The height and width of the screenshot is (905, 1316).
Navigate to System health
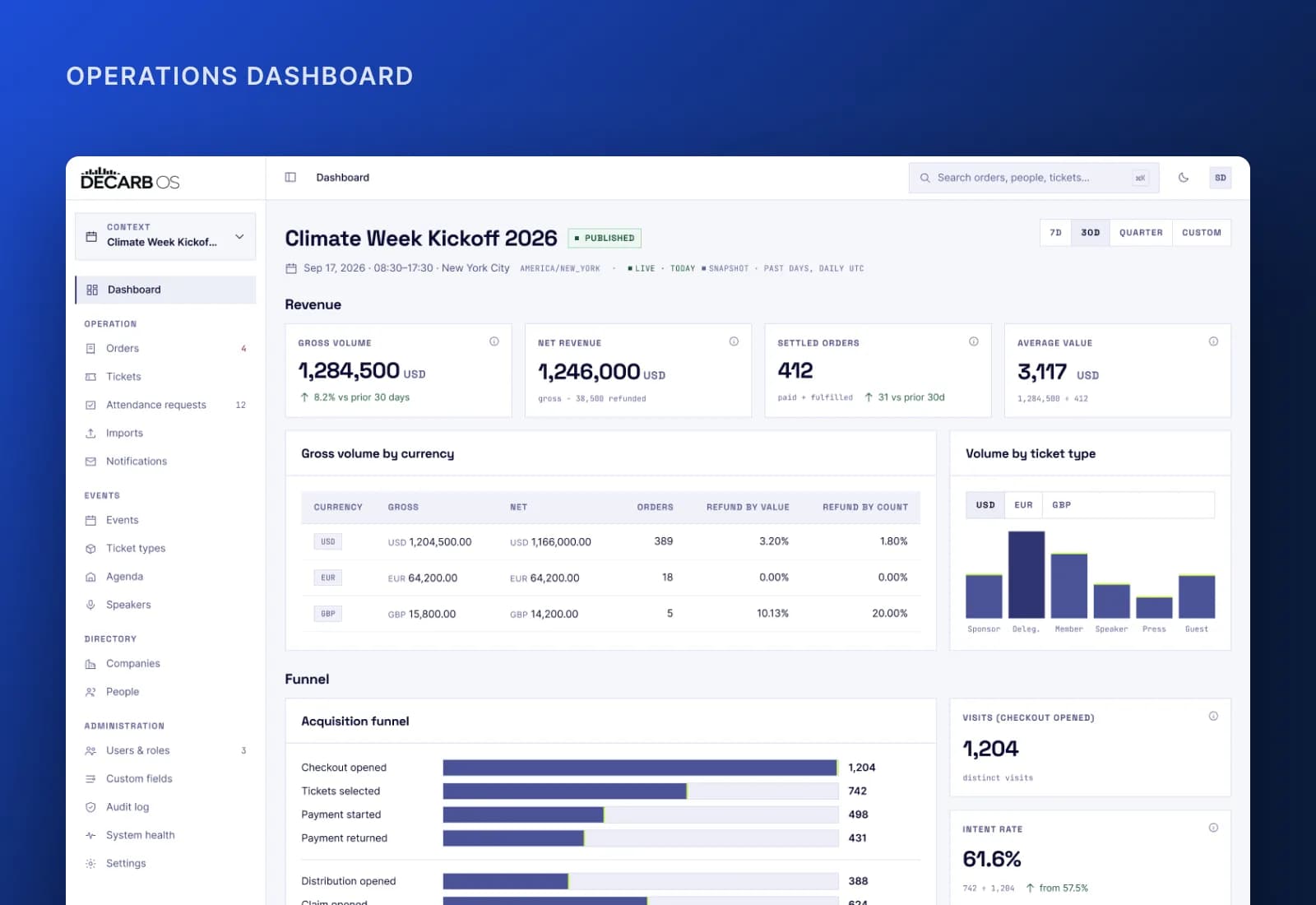pyautogui.click(x=165, y=836)
